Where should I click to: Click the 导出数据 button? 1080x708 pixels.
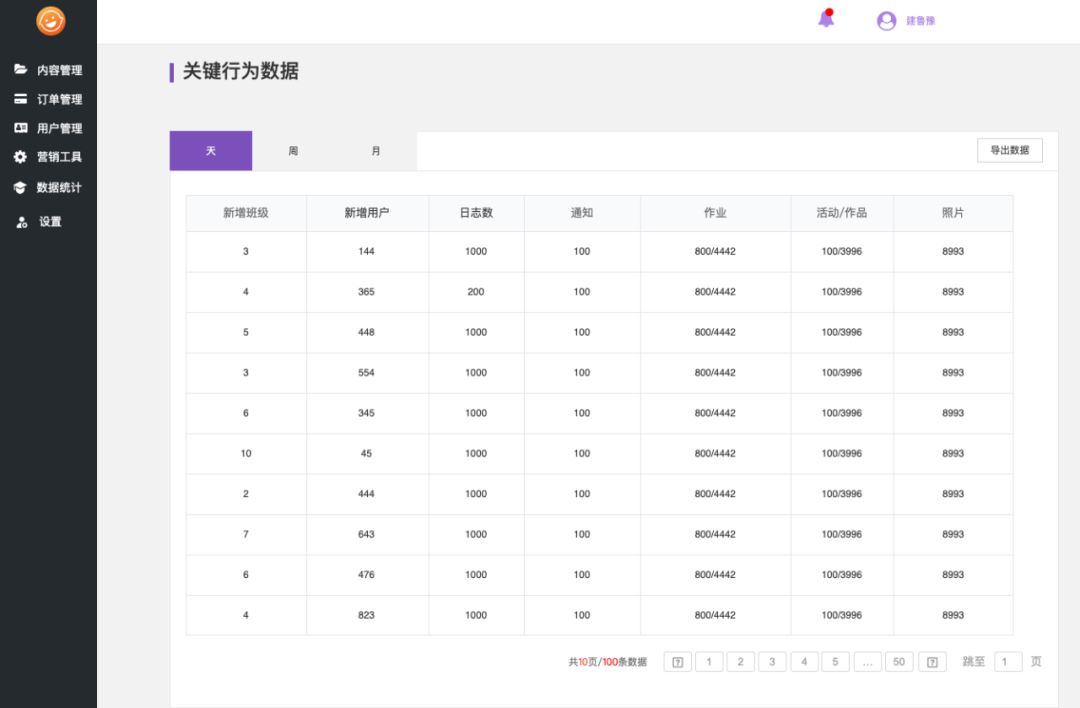click(x=1009, y=150)
